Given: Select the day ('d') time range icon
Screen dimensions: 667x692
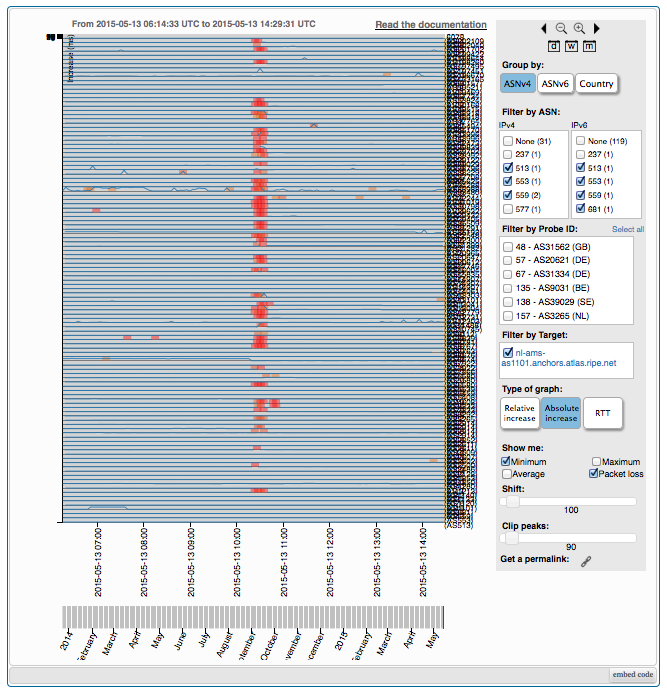Looking at the screenshot, I should (553, 46).
